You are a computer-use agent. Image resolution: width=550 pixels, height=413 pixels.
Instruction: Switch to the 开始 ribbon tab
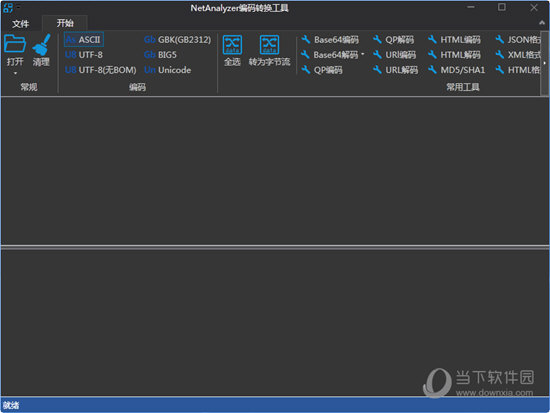pos(65,23)
